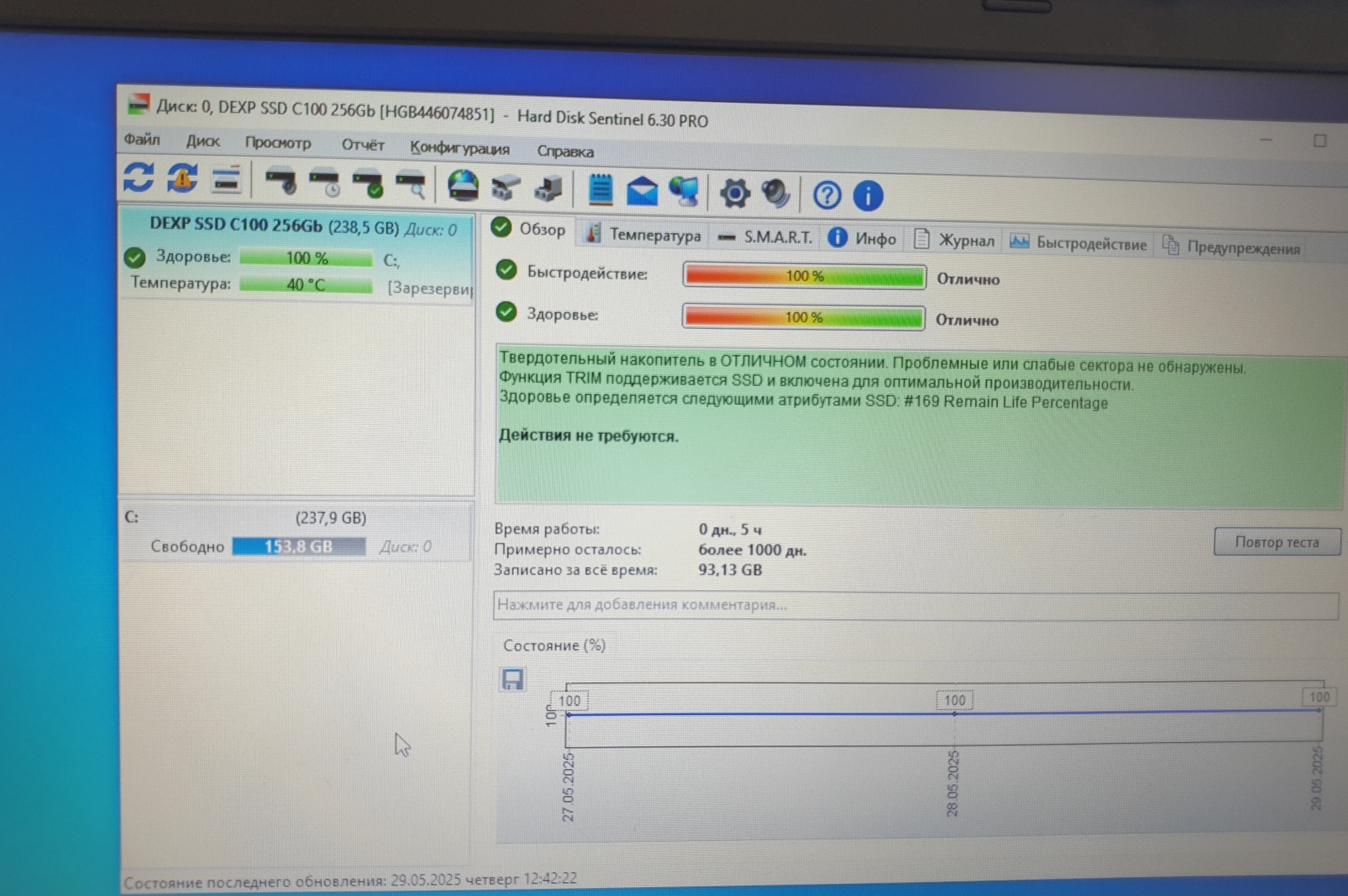Image resolution: width=1348 pixels, height=896 pixels.
Task: Click the Повтор теста button
Action: pos(1277,542)
